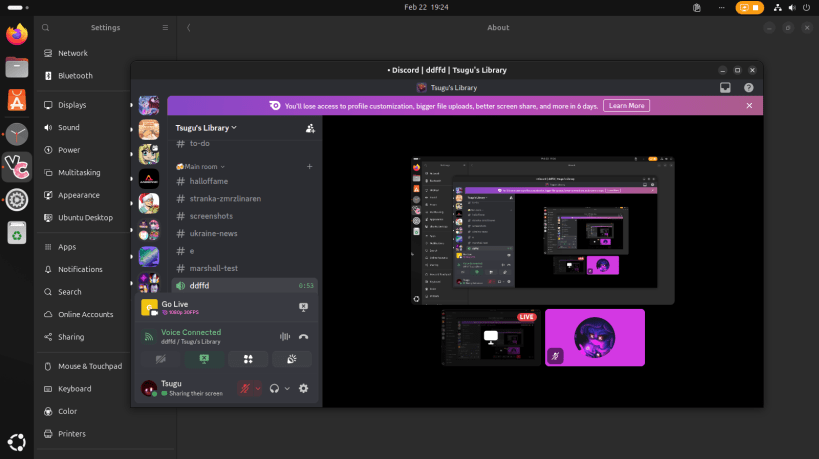
Task: Unmute the red microphone button
Action: point(244,389)
